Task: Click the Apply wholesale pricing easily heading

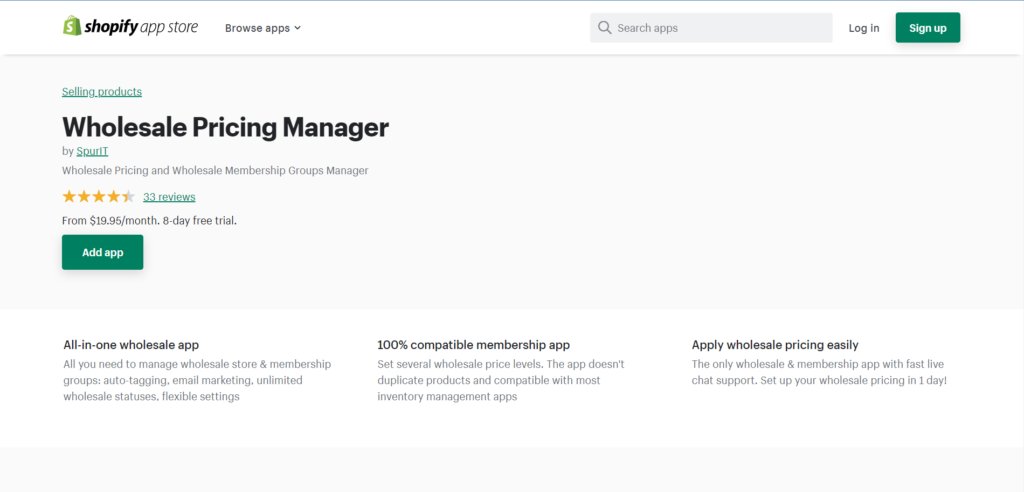Action: (x=775, y=344)
